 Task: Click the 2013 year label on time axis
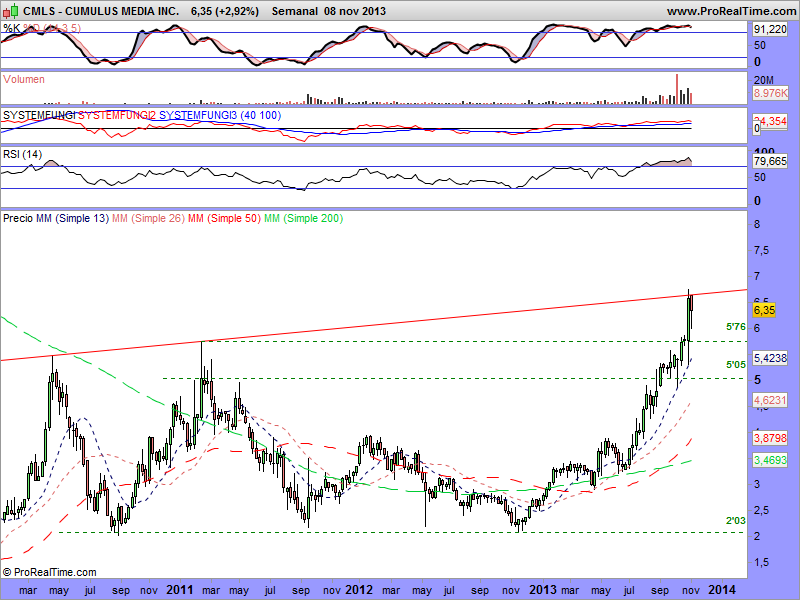[542, 590]
